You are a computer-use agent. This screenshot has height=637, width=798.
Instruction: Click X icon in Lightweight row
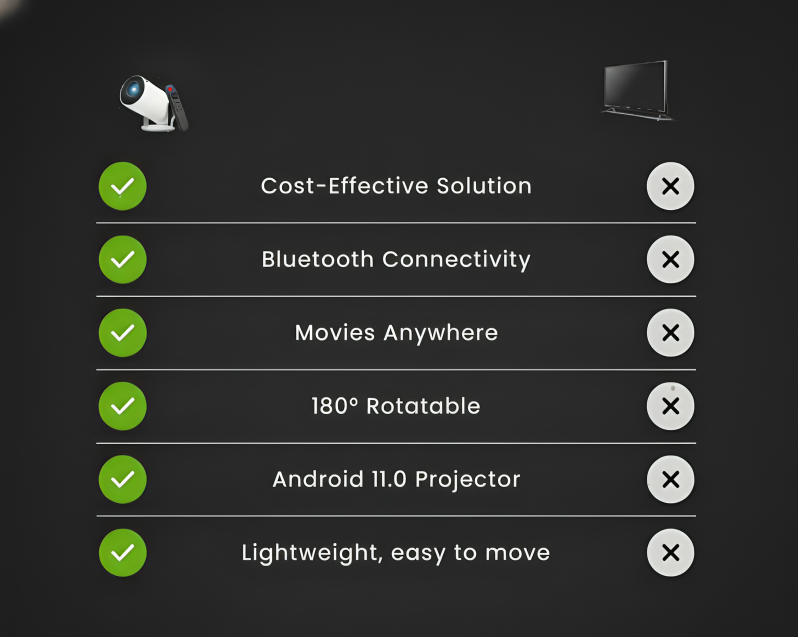point(670,553)
